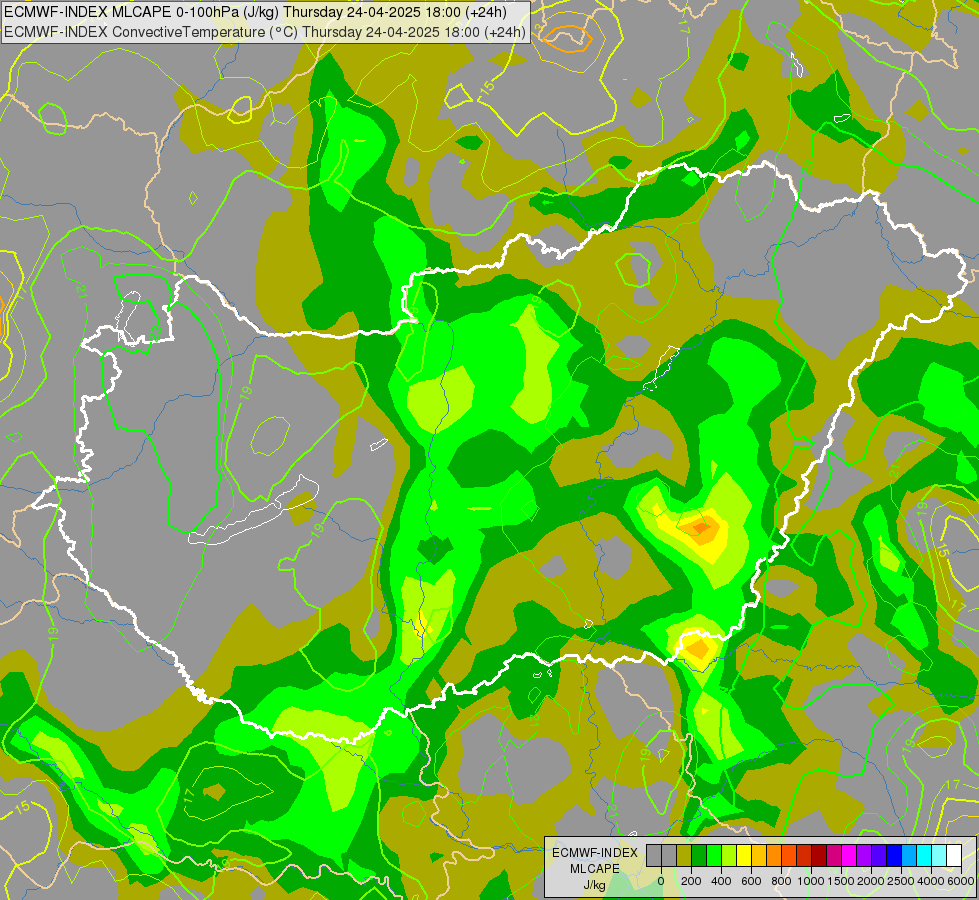Click the MLCAPE 0-100hPa title line

coord(255,12)
